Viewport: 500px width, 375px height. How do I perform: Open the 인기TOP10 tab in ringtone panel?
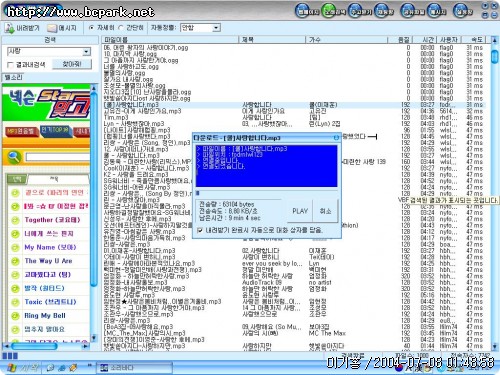(x=55, y=130)
